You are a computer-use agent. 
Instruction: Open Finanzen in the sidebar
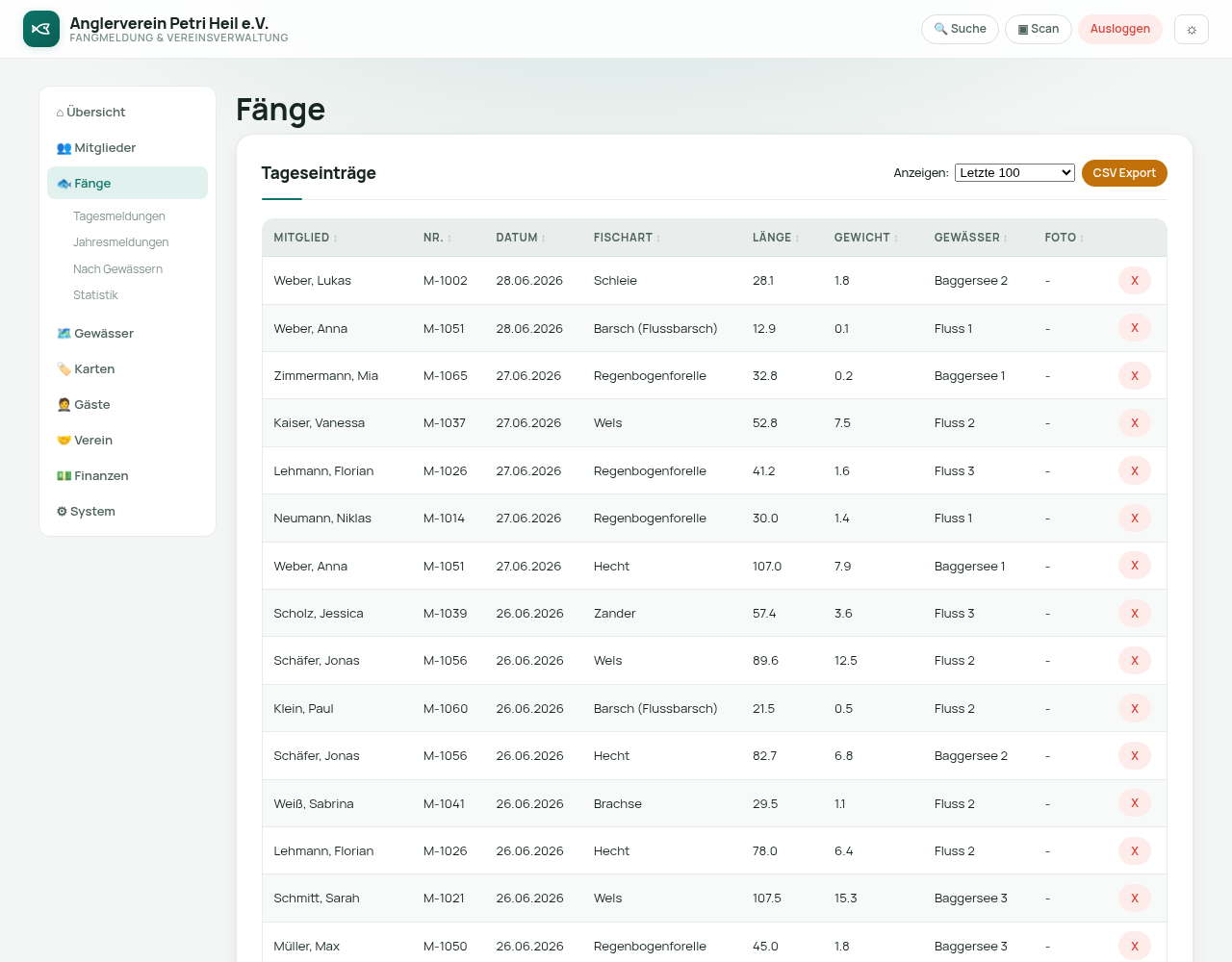coord(127,476)
